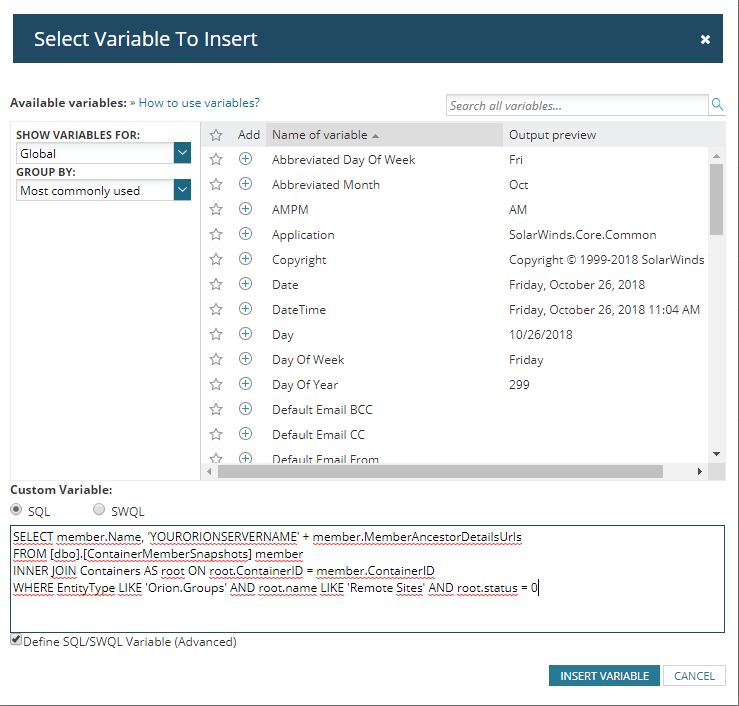The image size is (739, 706).
Task: Add the Day Of Year variable
Action: (245, 384)
